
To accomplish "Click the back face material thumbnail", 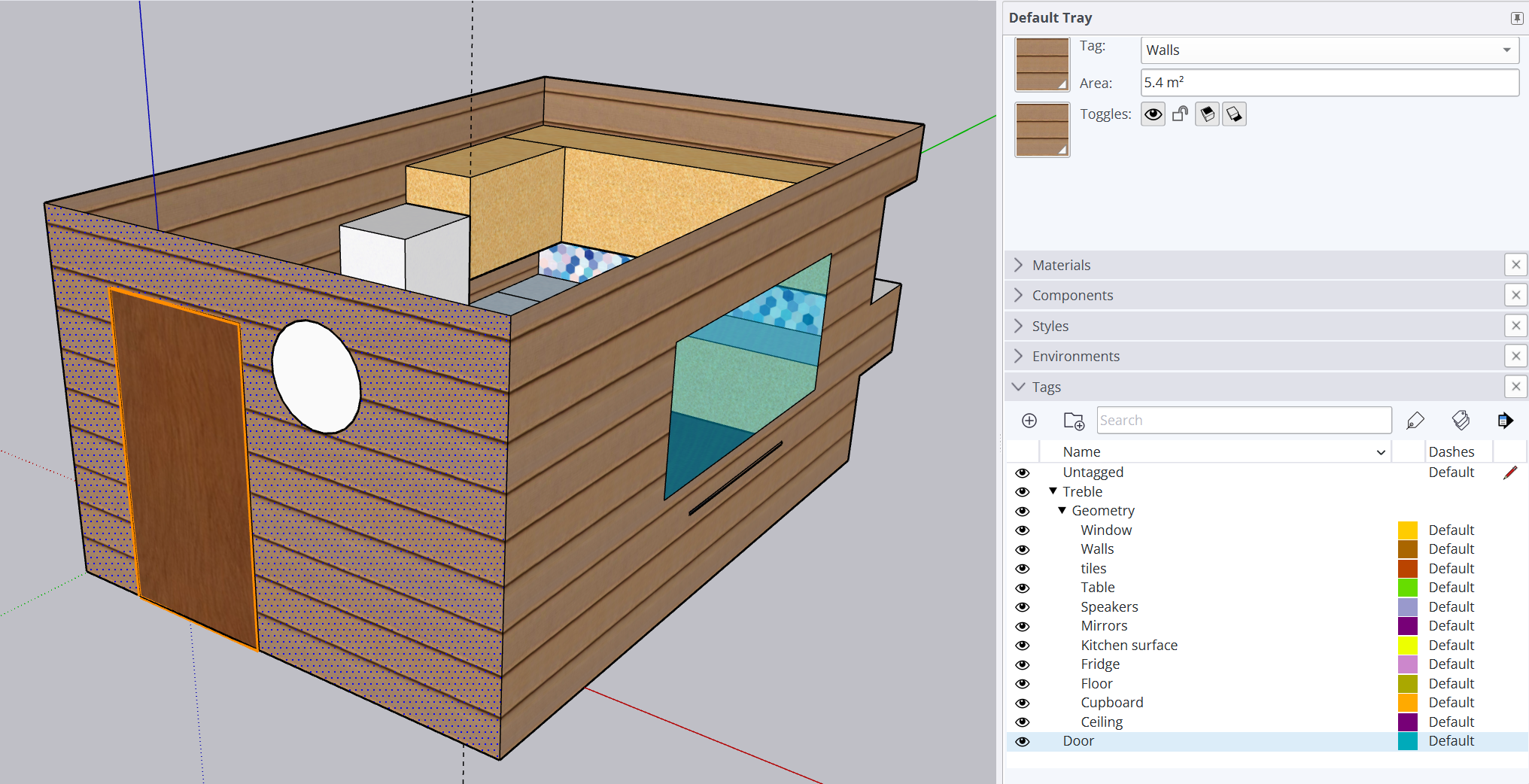I will pos(1042,130).
